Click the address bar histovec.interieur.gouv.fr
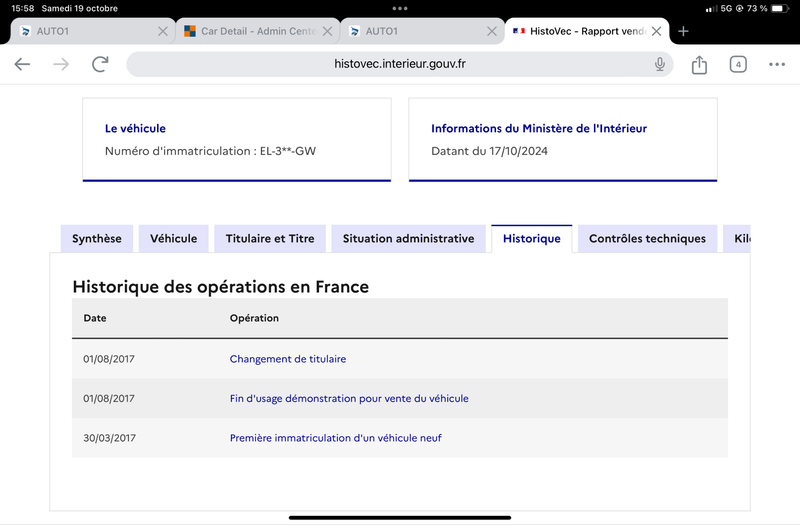Image resolution: width=800 pixels, height=525 pixels. pos(399,64)
